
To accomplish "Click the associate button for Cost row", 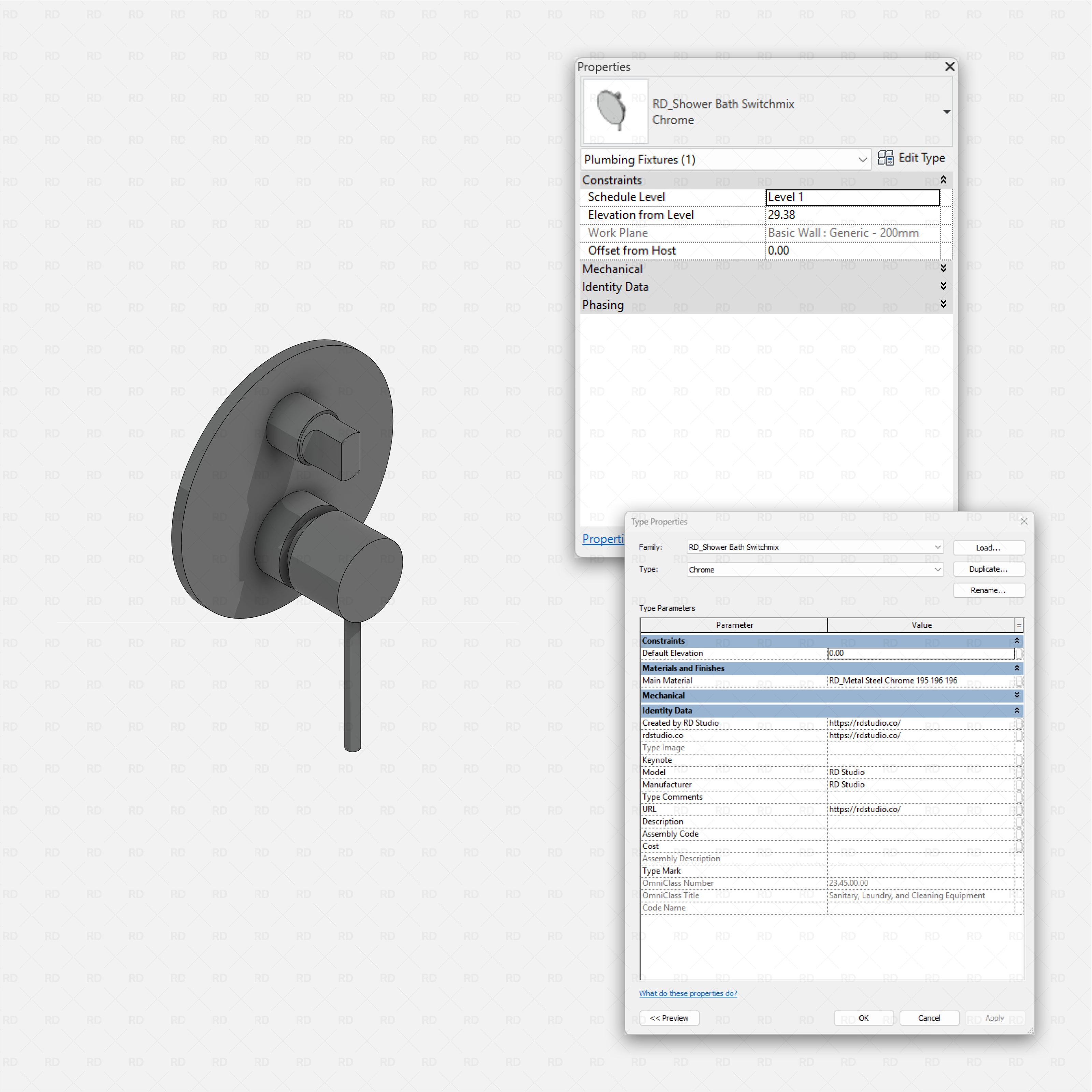I will point(1019,846).
